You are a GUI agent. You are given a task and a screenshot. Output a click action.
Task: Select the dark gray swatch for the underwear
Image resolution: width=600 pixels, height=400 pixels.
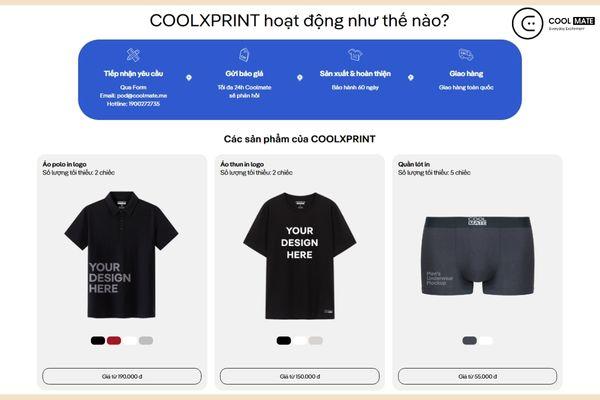click(470, 340)
